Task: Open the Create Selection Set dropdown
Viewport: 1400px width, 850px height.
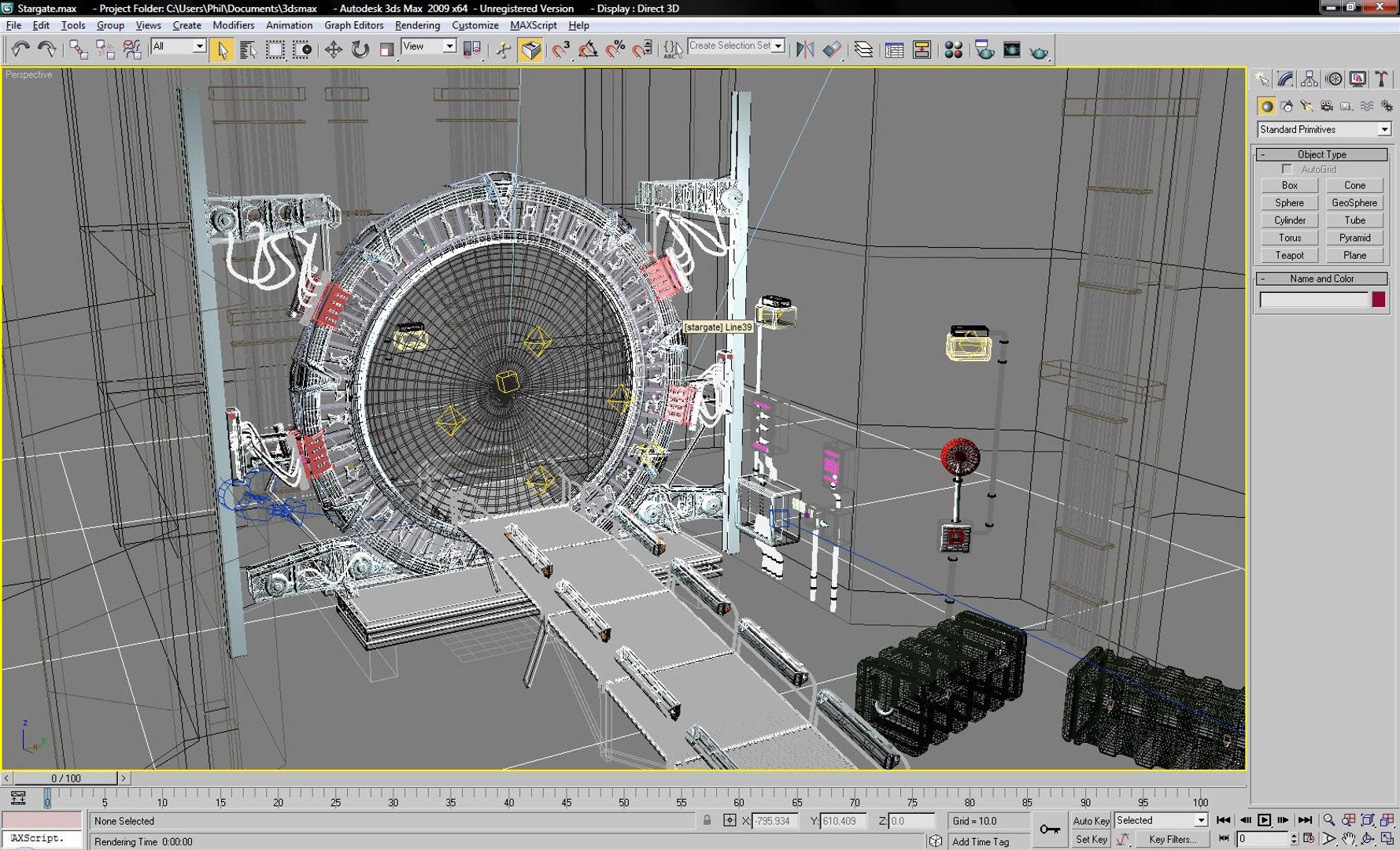Action: (x=737, y=46)
